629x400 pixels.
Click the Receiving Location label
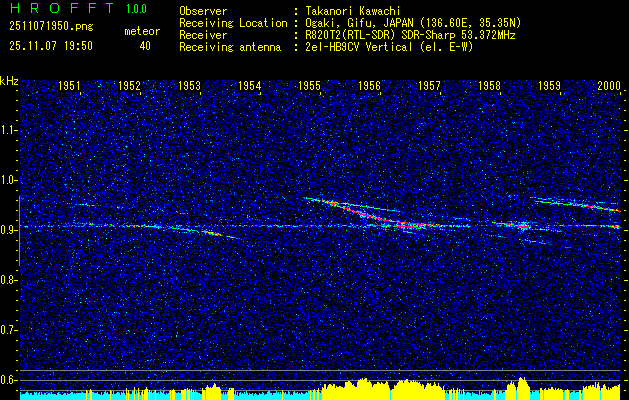[233, 23]
